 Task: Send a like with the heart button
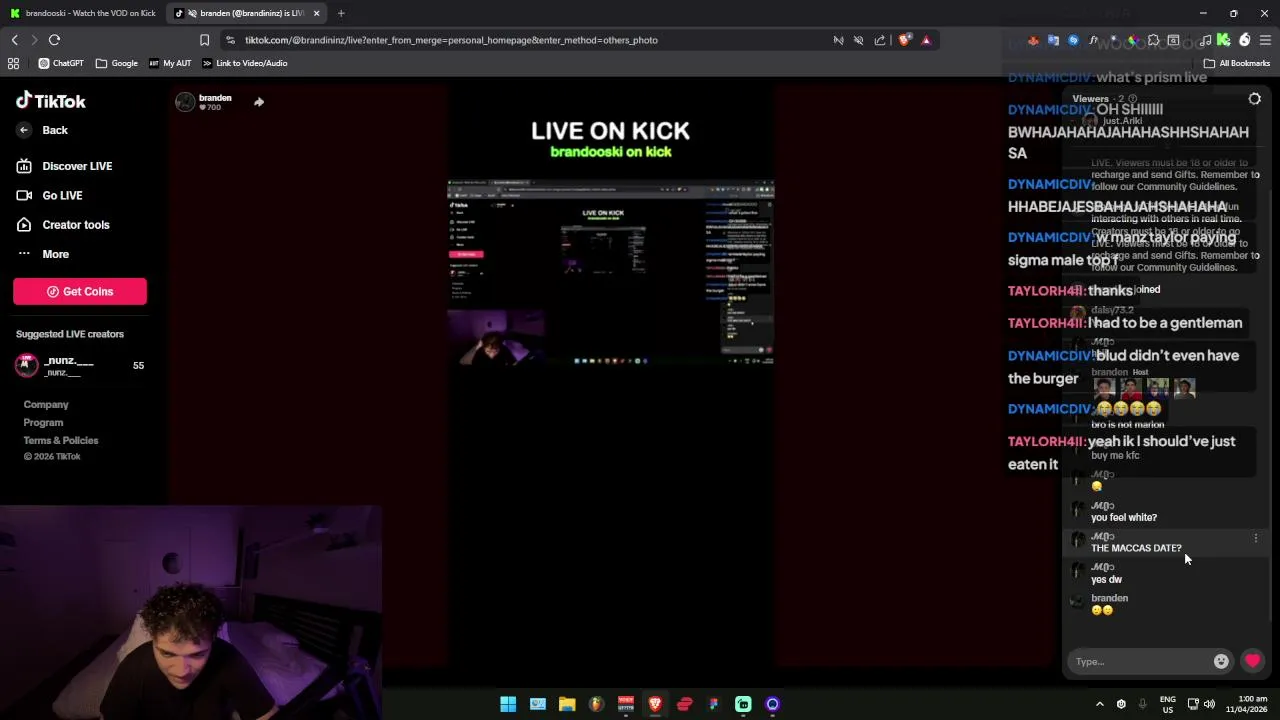pos(1252,661)
